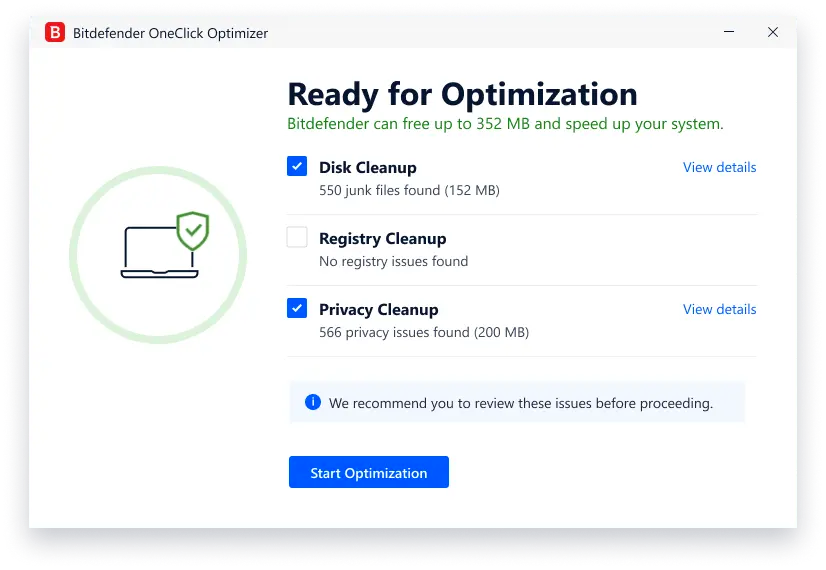Viewport: 826px width, 570px height.
Task: Open View details for Privacy Cleanup
Action: (x=720, y=309)
